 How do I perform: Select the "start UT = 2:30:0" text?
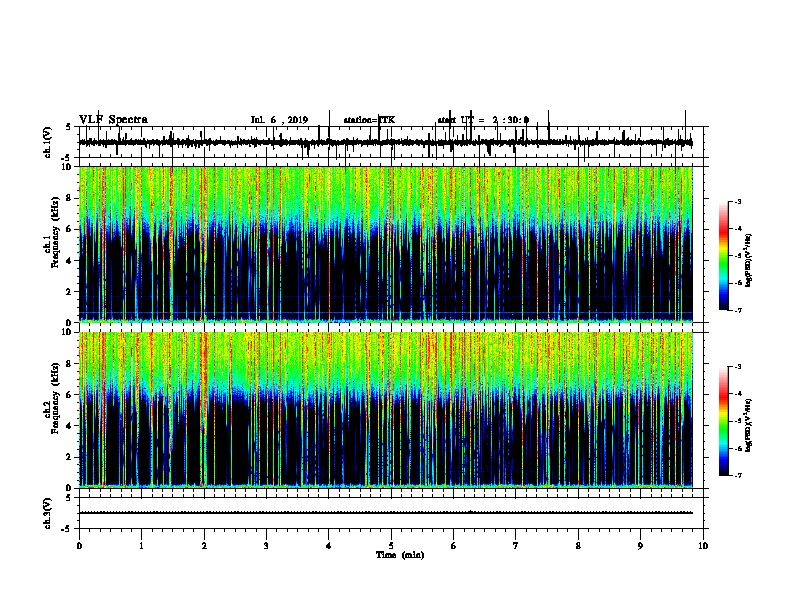(483, 120)
